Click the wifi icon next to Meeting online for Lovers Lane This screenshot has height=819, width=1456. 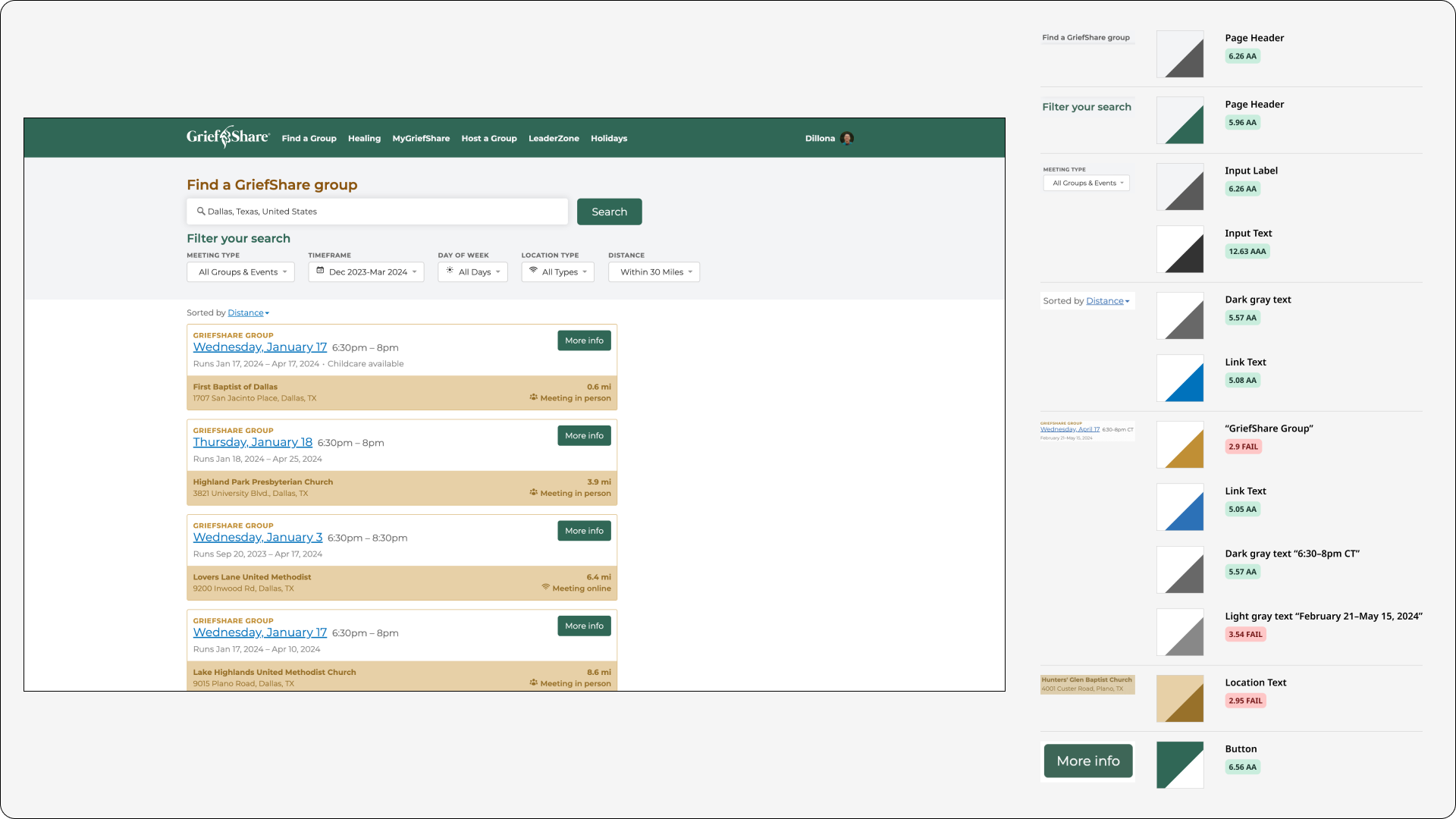pyautogui.click(x=544, y=588)
